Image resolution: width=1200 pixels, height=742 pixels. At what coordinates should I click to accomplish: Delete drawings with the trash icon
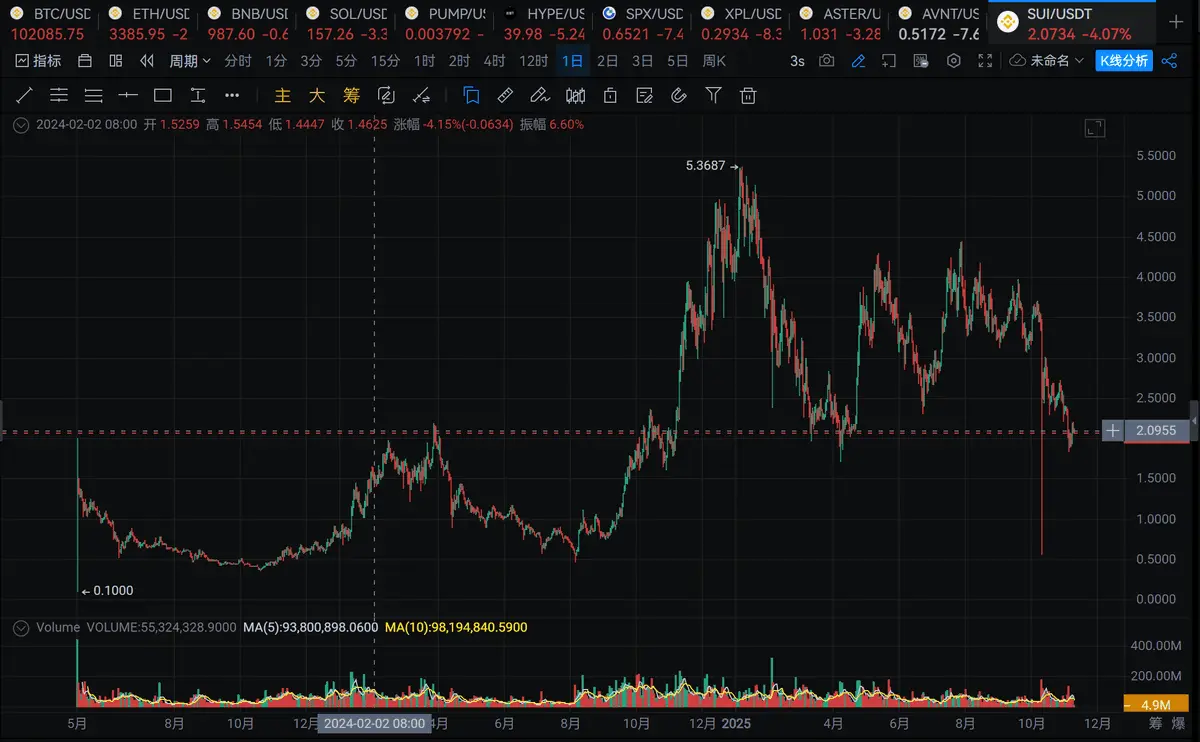point(747,96)
